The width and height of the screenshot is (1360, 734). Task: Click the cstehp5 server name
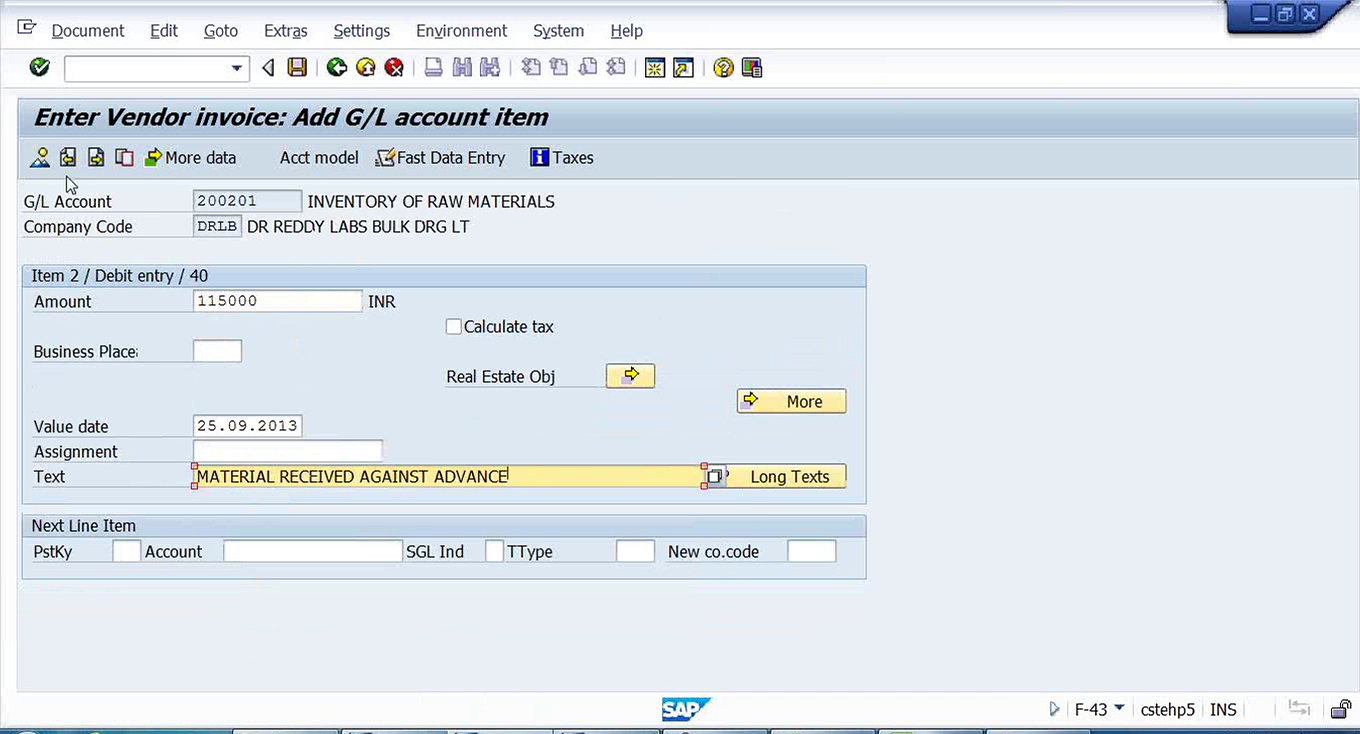[1167, 709]
